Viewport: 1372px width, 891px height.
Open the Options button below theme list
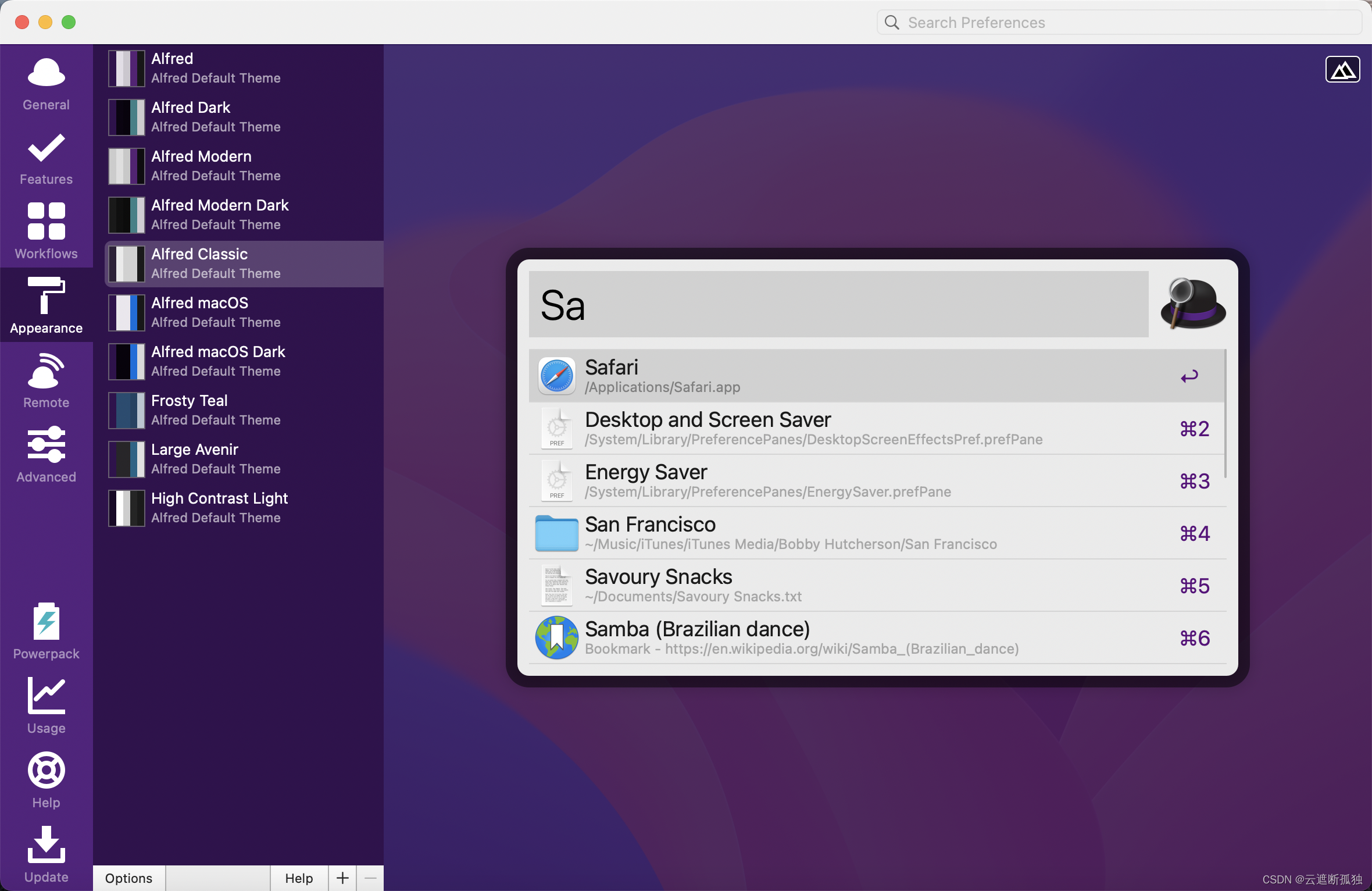[129, 878]
